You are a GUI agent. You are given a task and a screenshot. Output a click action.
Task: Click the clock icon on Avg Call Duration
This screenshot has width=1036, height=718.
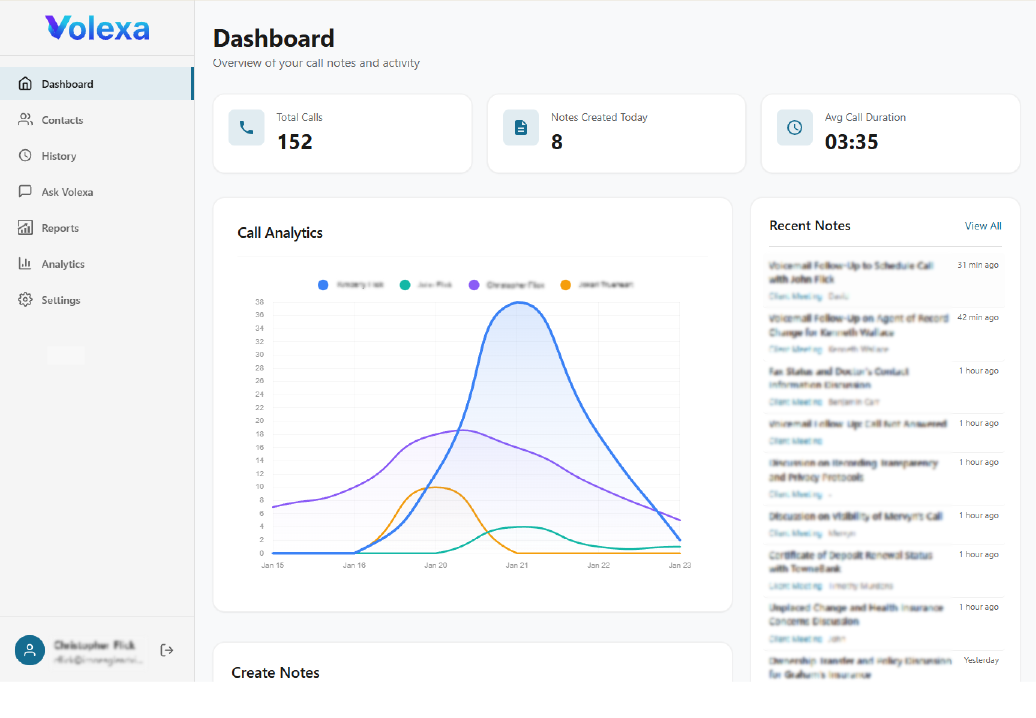(x=794, y=128)
